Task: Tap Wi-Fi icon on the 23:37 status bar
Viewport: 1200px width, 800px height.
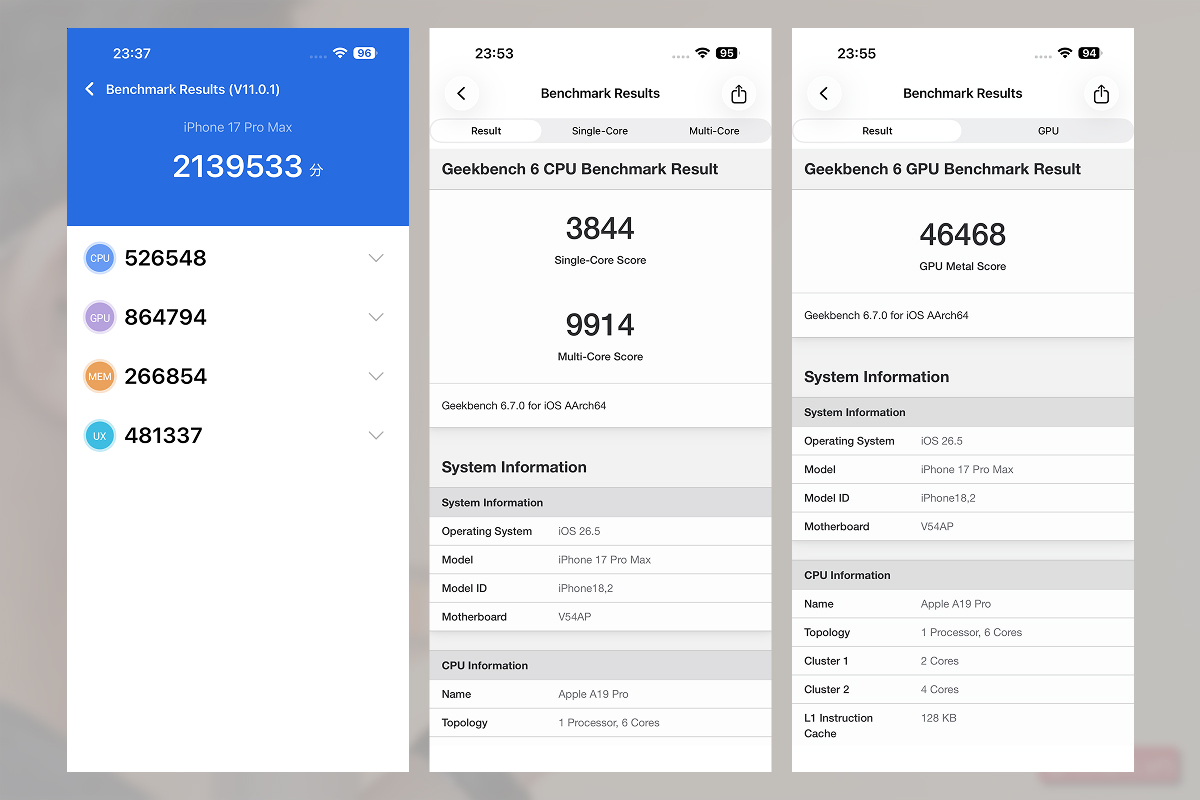Action: click(x=340, y=53)
